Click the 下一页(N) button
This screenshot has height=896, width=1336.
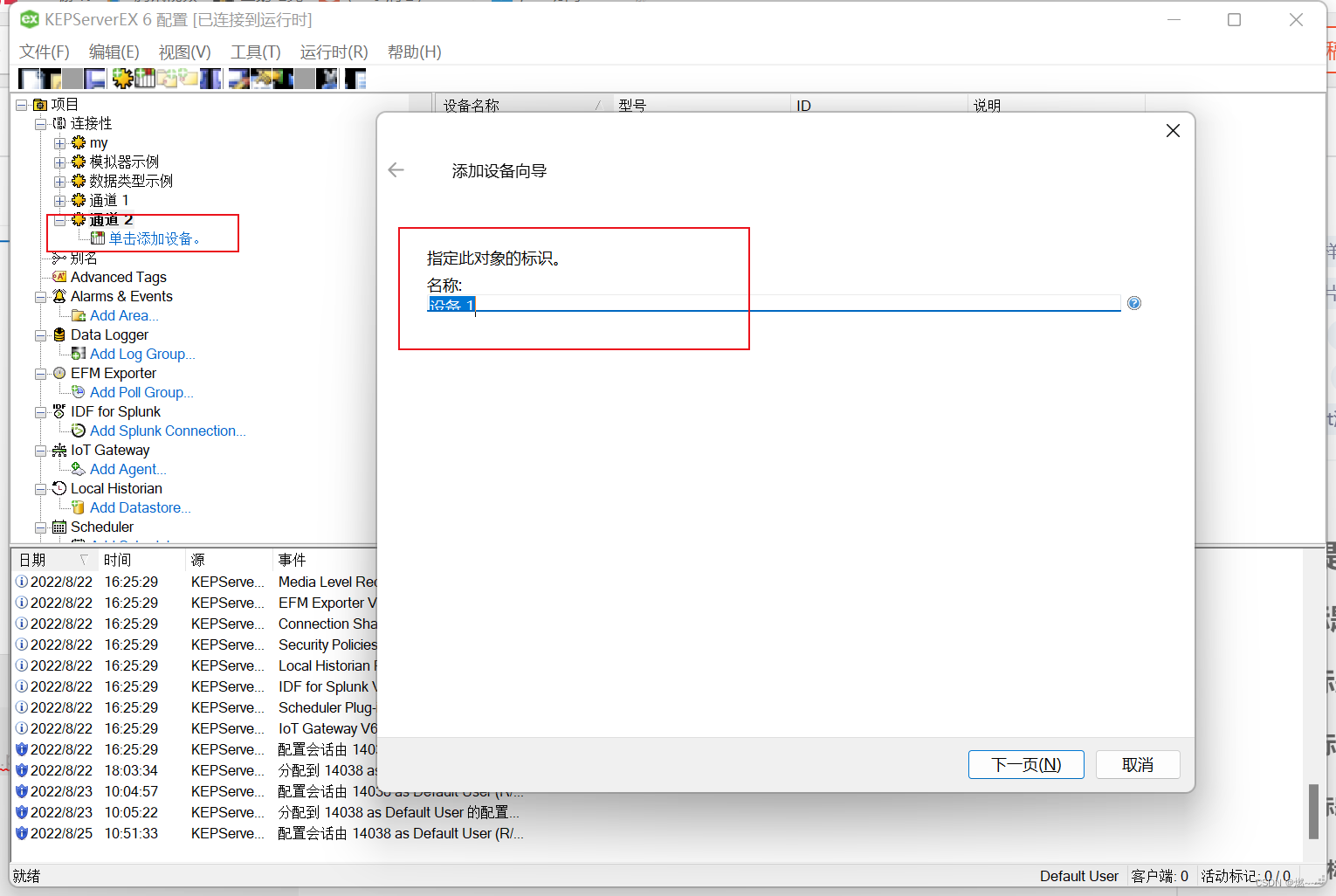(x=1026, y=764)
